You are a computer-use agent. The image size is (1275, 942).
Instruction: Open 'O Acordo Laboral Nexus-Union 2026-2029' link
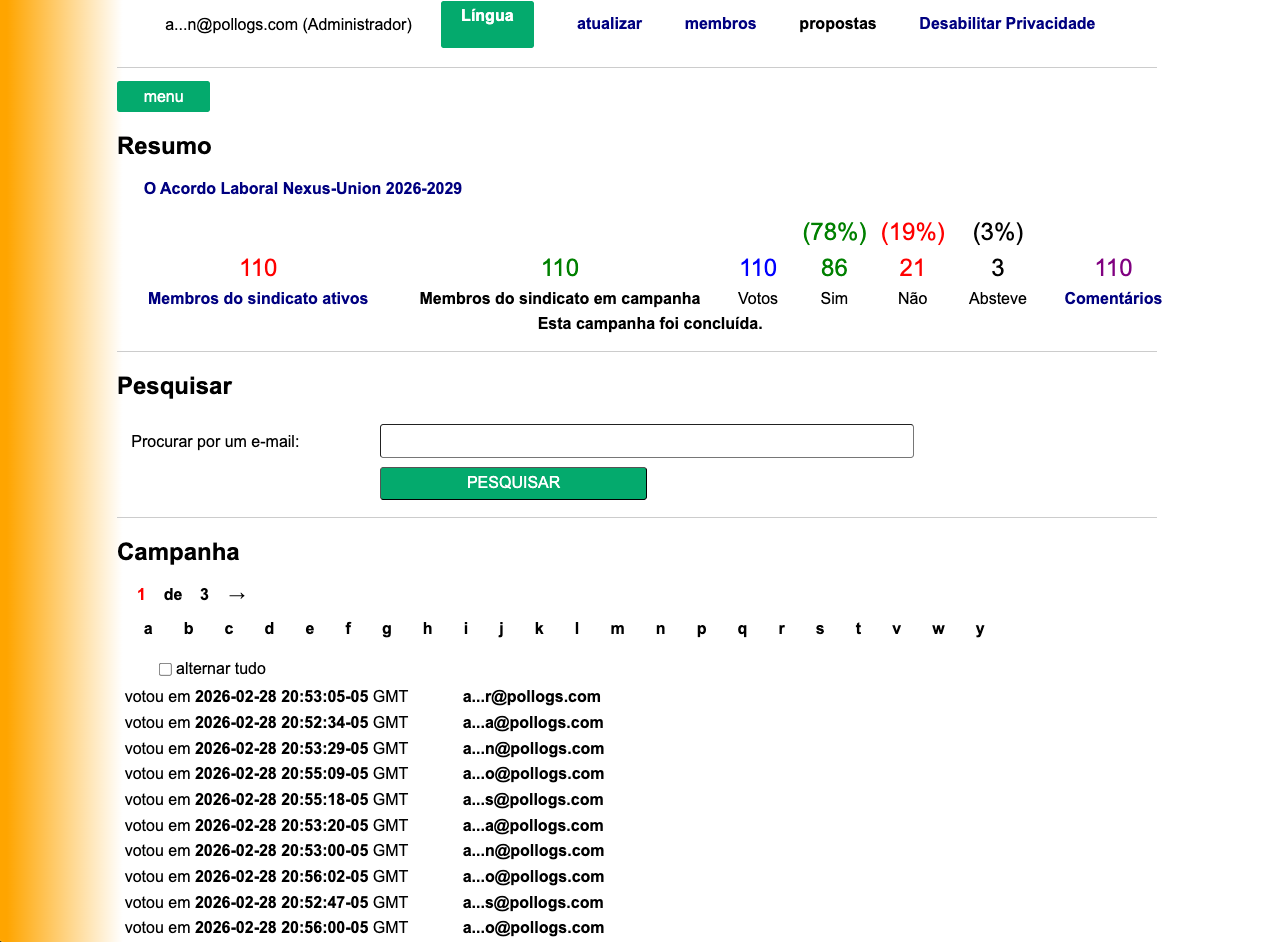point(302,189)
